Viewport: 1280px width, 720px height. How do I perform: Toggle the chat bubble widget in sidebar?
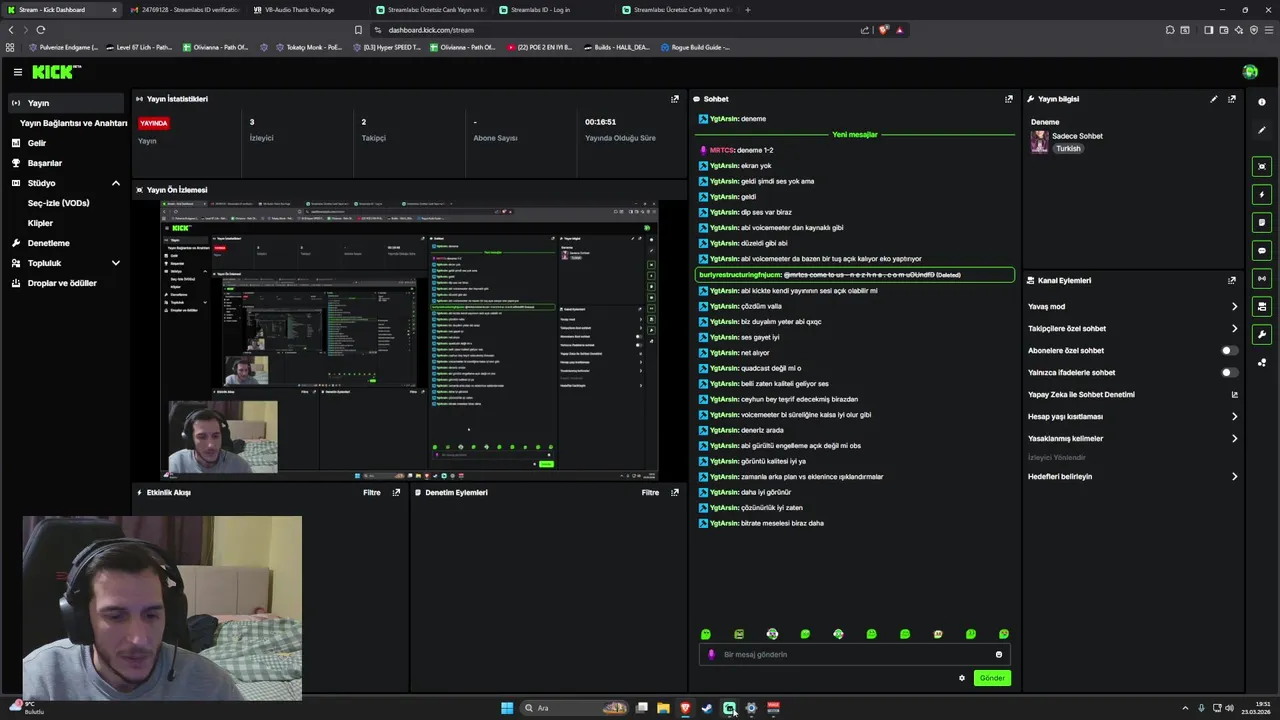(x=1262, y=250)
